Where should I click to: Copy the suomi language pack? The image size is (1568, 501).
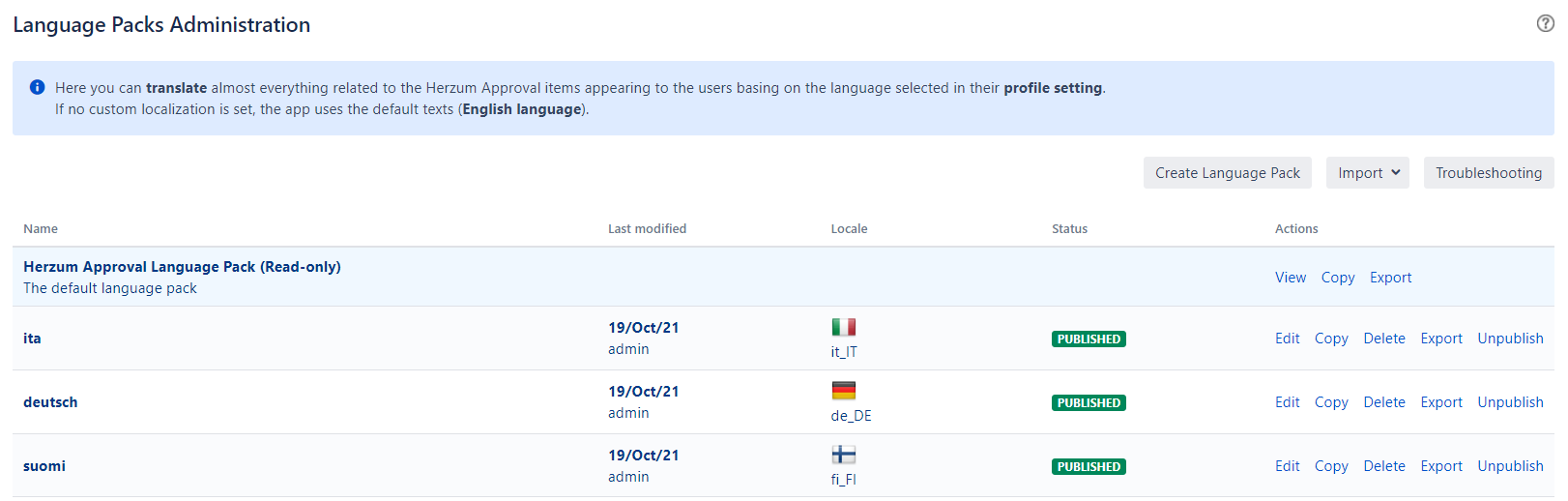[x=1330, y=466]
